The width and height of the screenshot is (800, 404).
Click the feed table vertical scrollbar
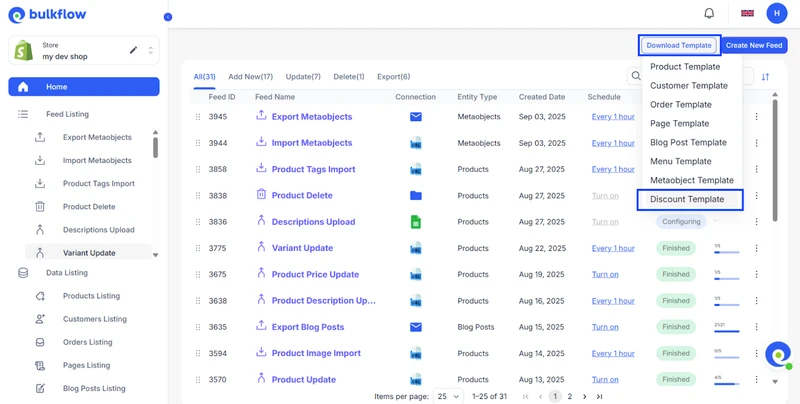(x=775, y=160)
